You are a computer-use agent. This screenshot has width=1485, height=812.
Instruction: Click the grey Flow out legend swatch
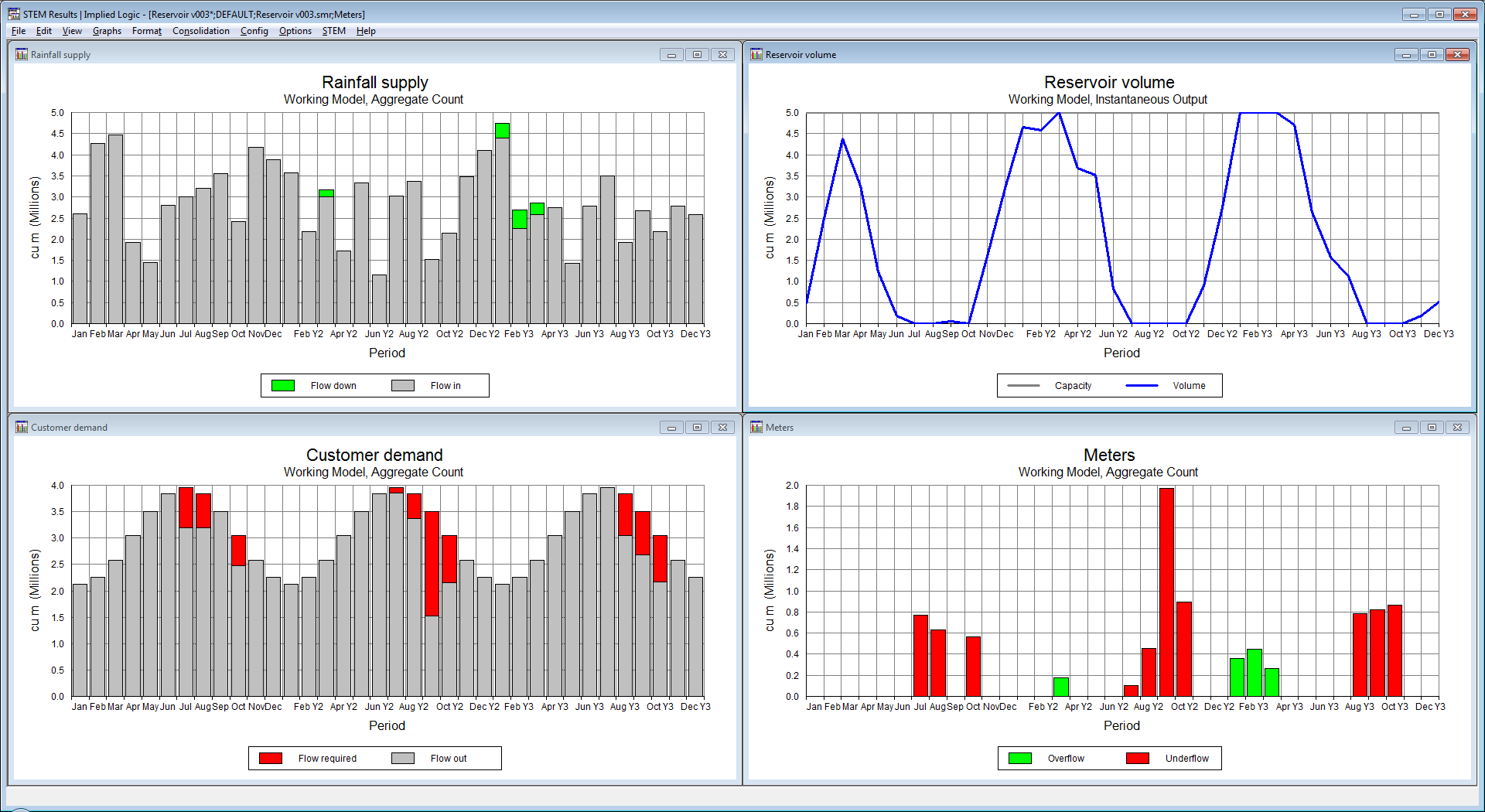(403, 759)
